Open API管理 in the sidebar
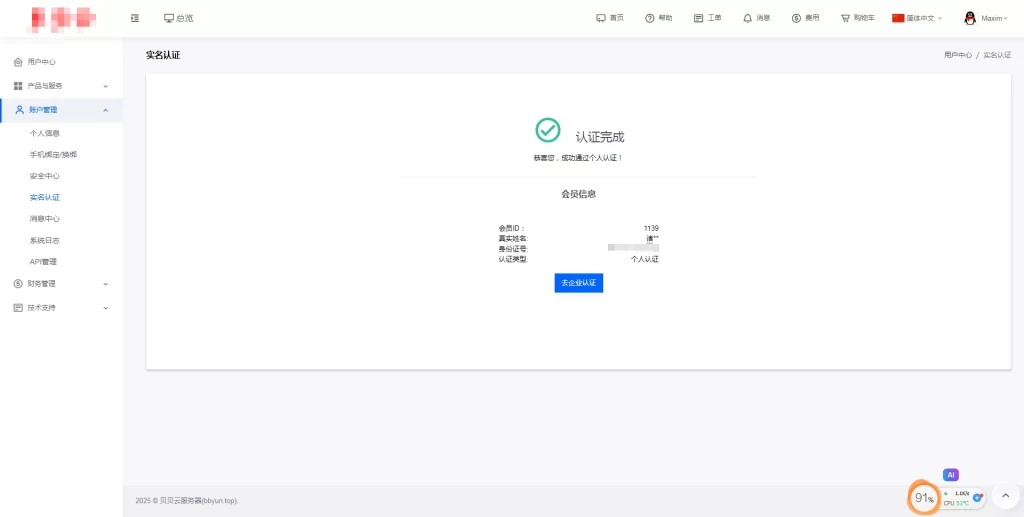1024x517 pixels. pos(43,262)
